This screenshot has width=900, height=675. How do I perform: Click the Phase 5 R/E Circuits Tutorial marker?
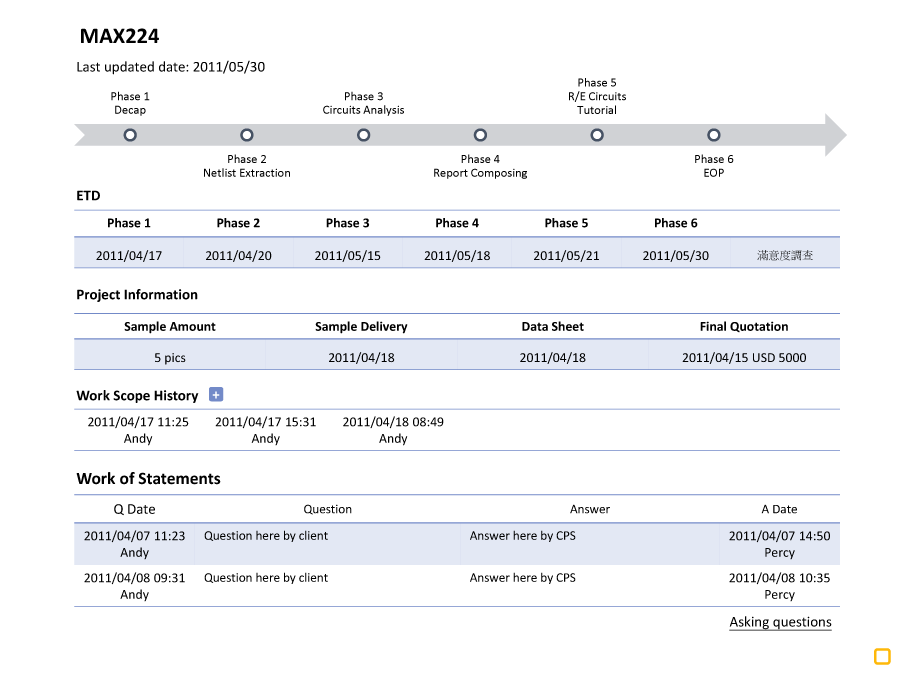(x=597, y=135)
